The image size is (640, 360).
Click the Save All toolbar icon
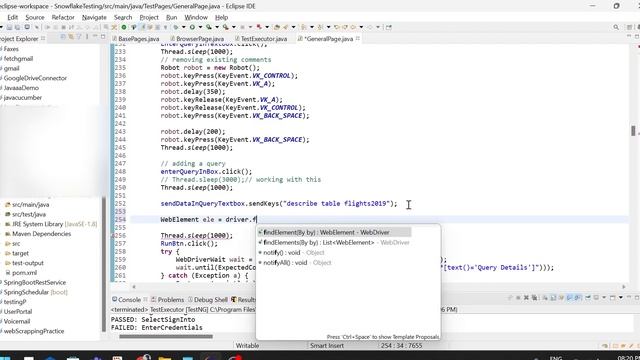[17, 27]
